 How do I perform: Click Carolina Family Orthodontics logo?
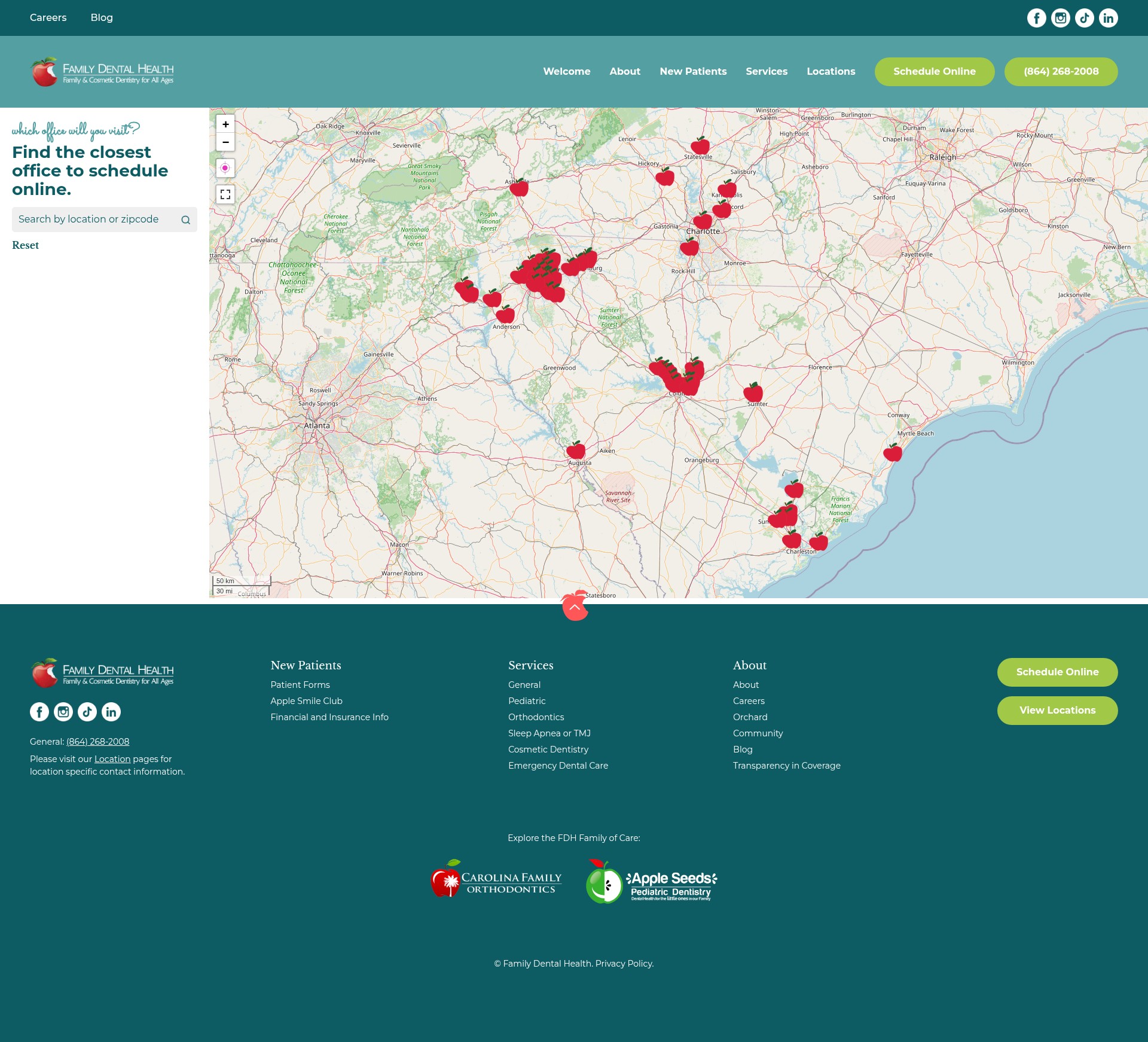[x=496, y=879]
